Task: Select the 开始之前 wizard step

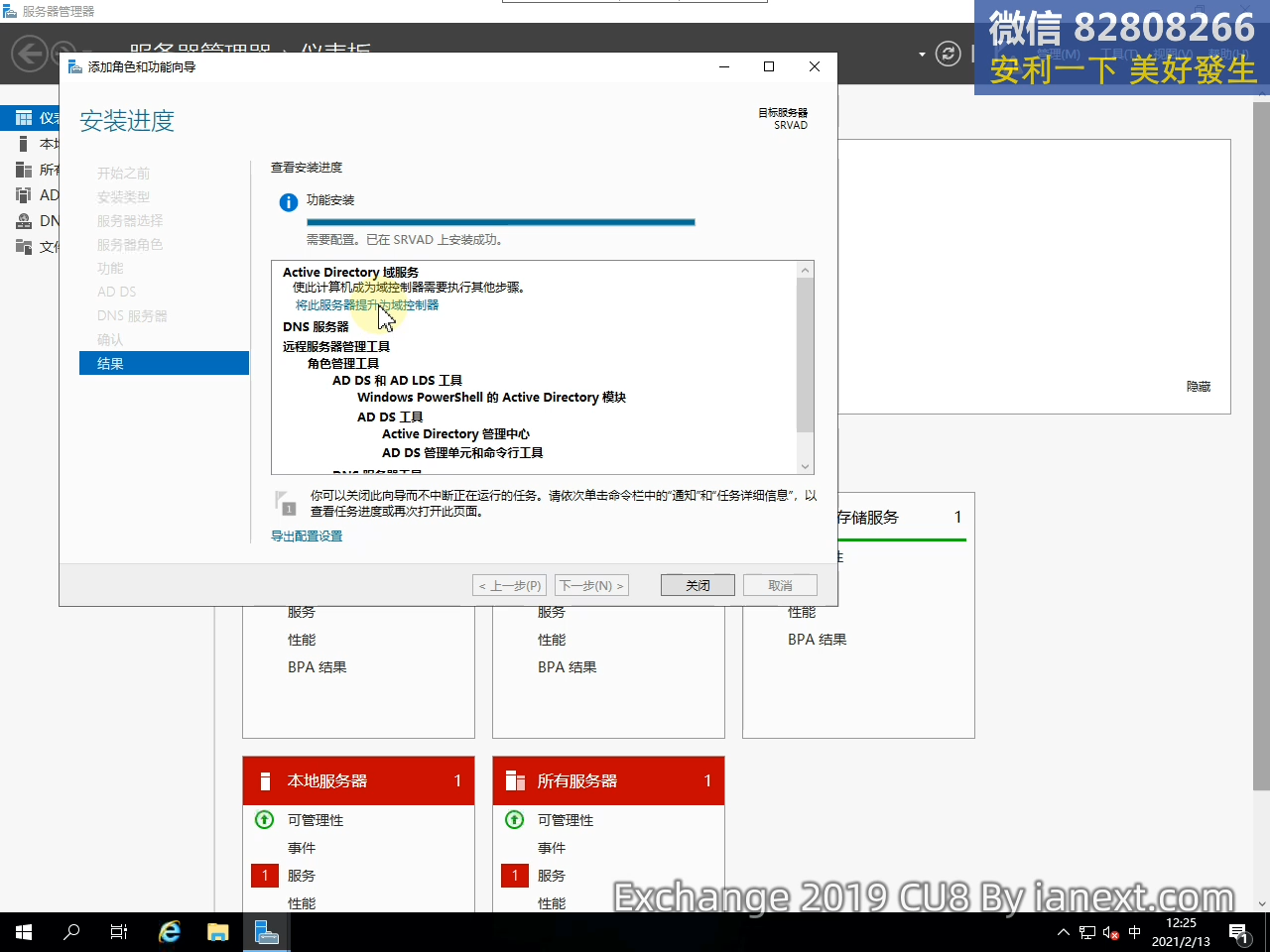Action: pos(124,173)
